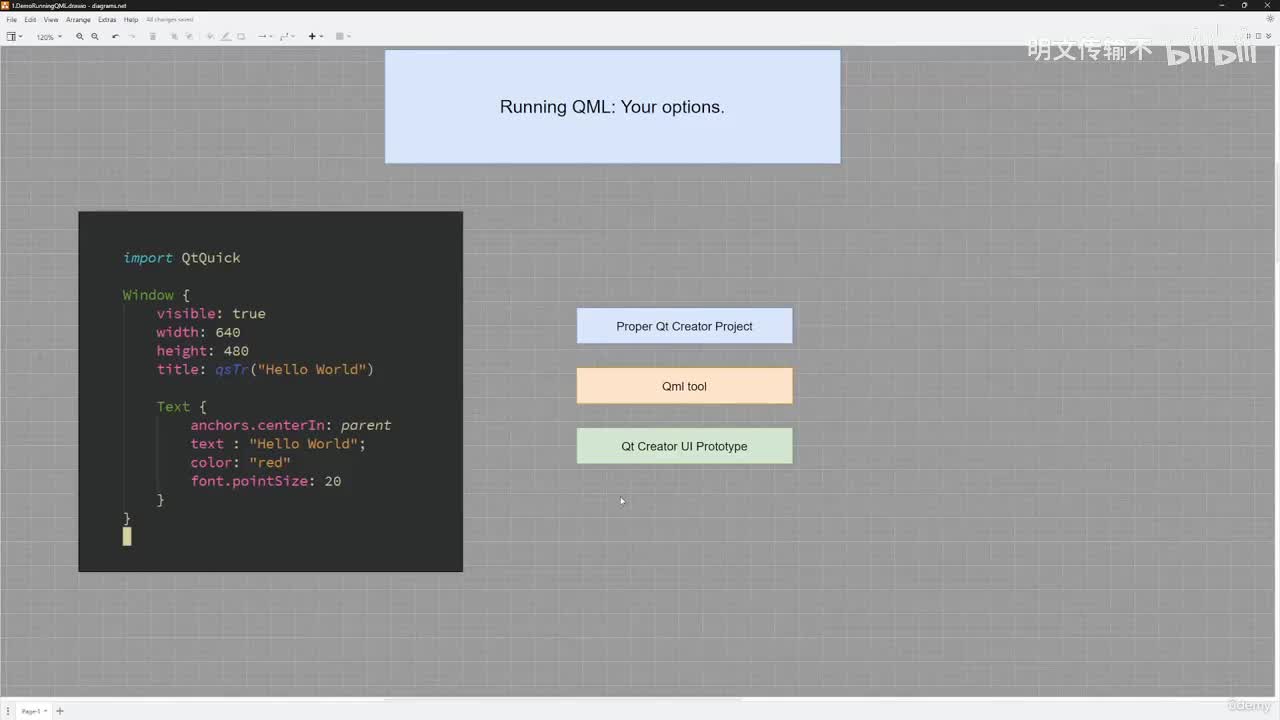This screenshot has width=1280, height=720.
Task: Undo the last change
Action: (x=115, y=37)
